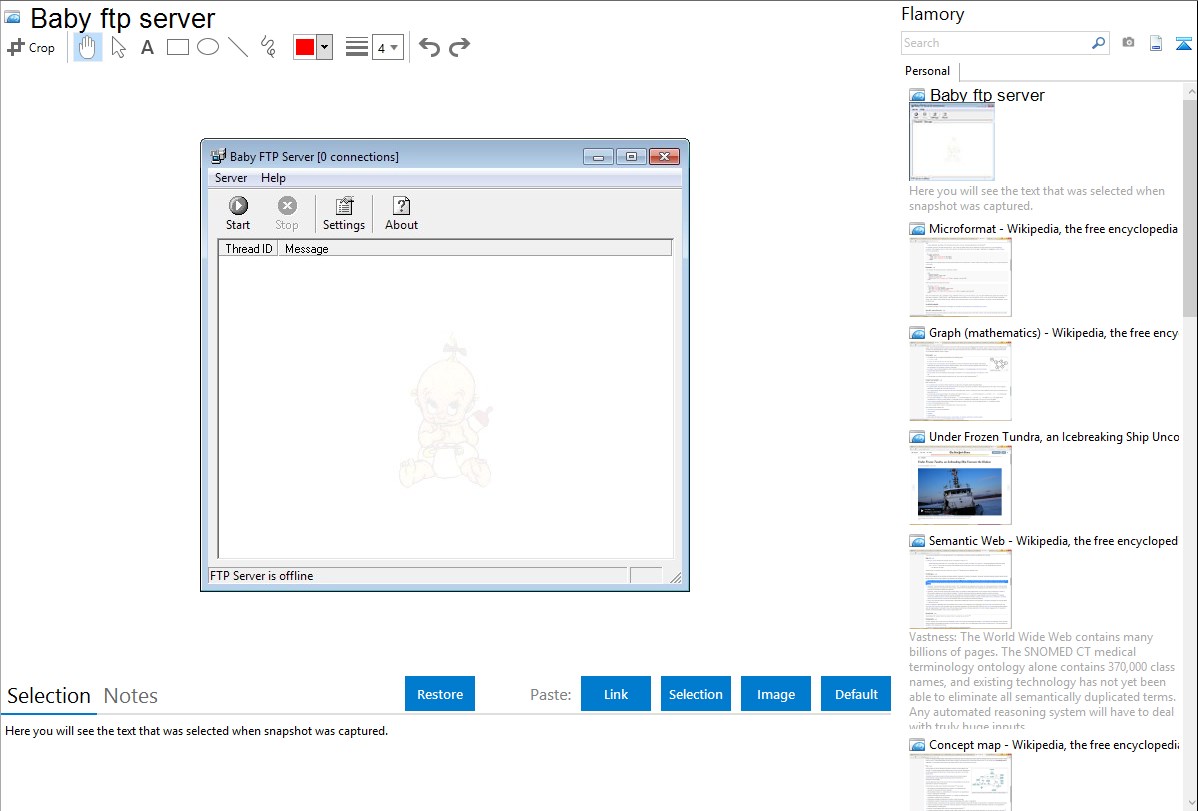Select the Crop tool

pyautogui.click(x=31, y=47)
